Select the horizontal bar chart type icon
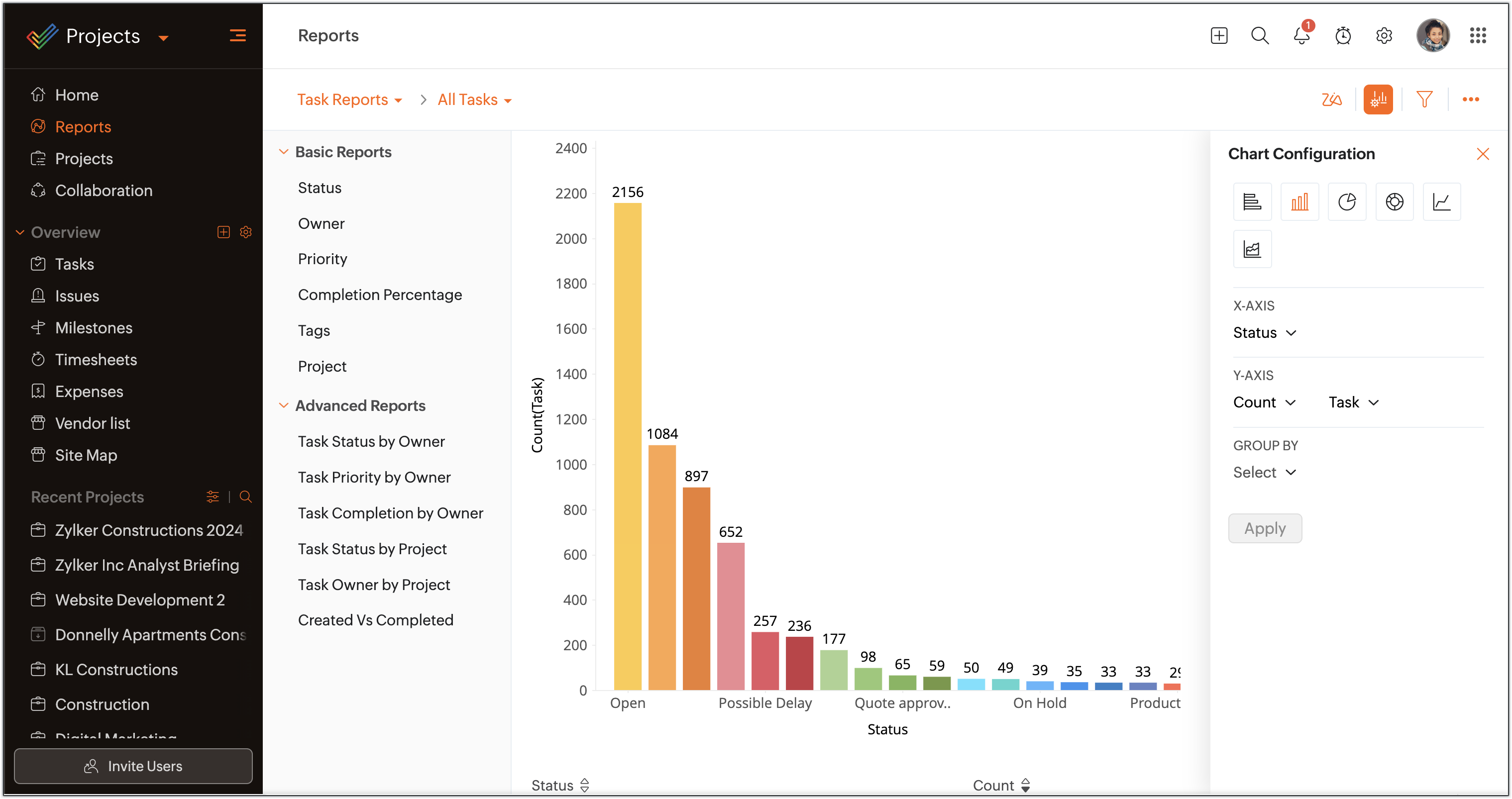This screenshot has height=799, width=1512. (1252, 202)
